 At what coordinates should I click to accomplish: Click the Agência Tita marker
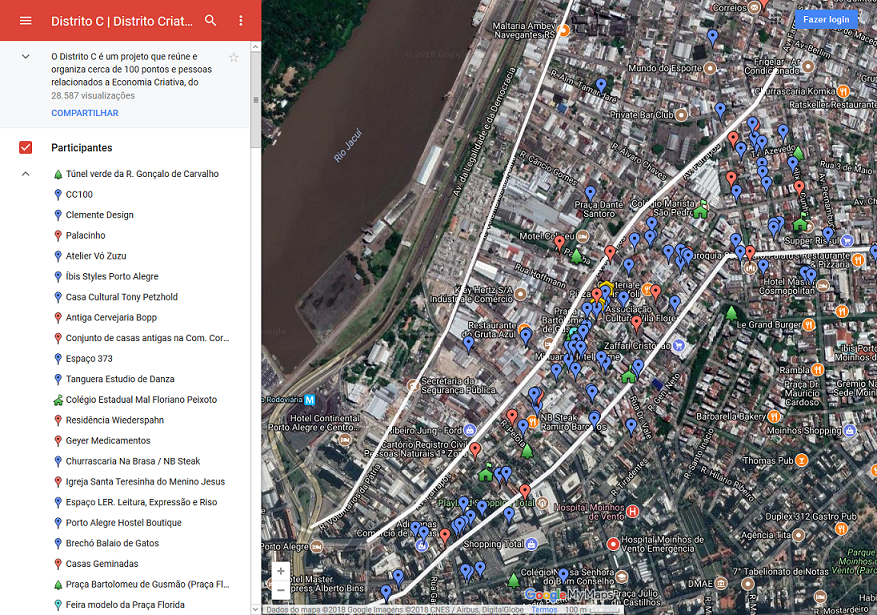click(799, 535)
